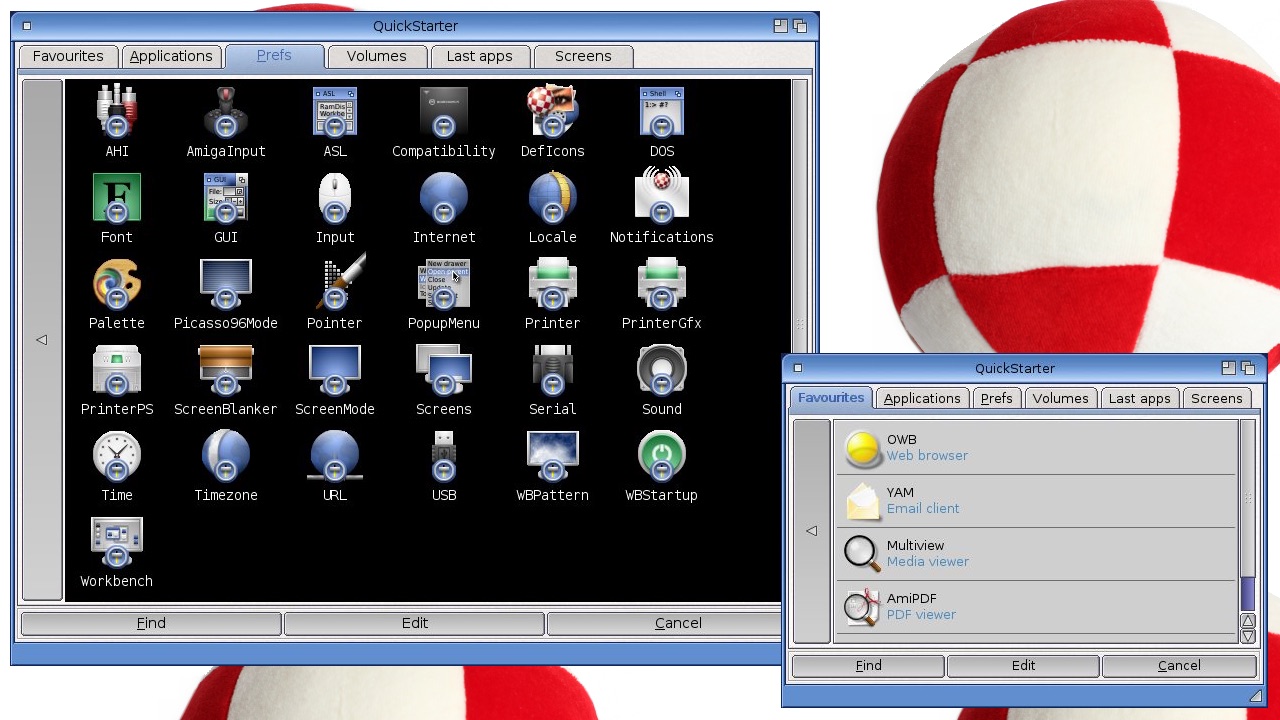Open the Printer prefs icon

point(553,284)
